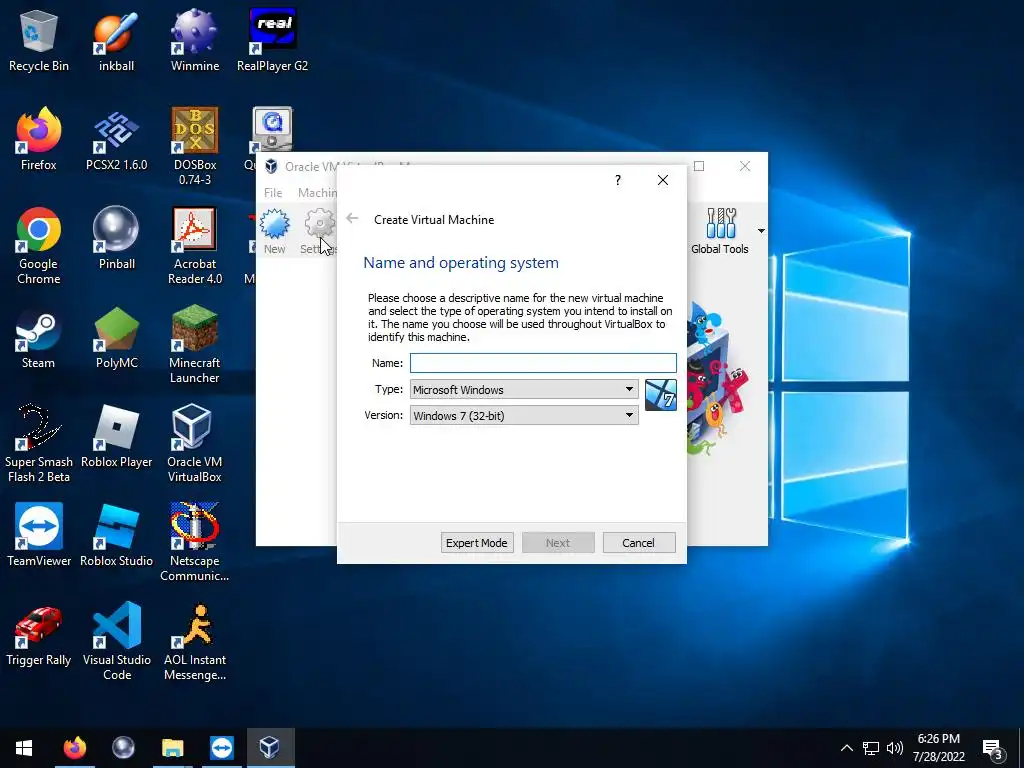
Task: Open Acrobat Reader 4.0 desktop shortcut
Action: point(195,246)
